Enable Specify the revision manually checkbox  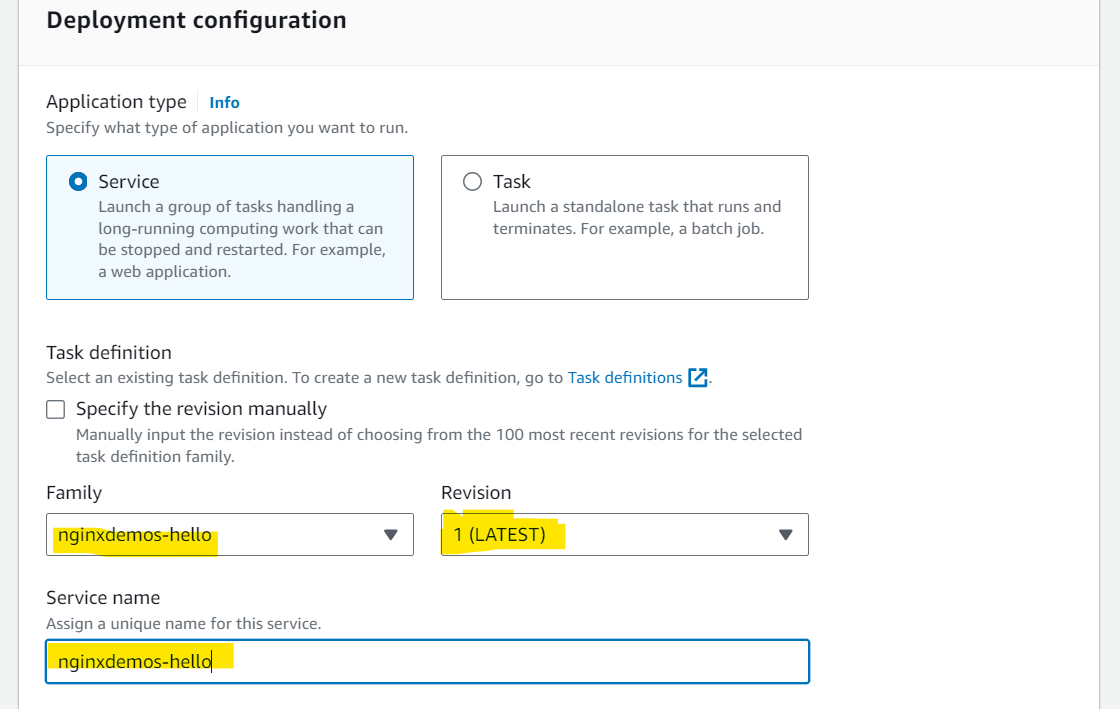[x=56, y=409]
